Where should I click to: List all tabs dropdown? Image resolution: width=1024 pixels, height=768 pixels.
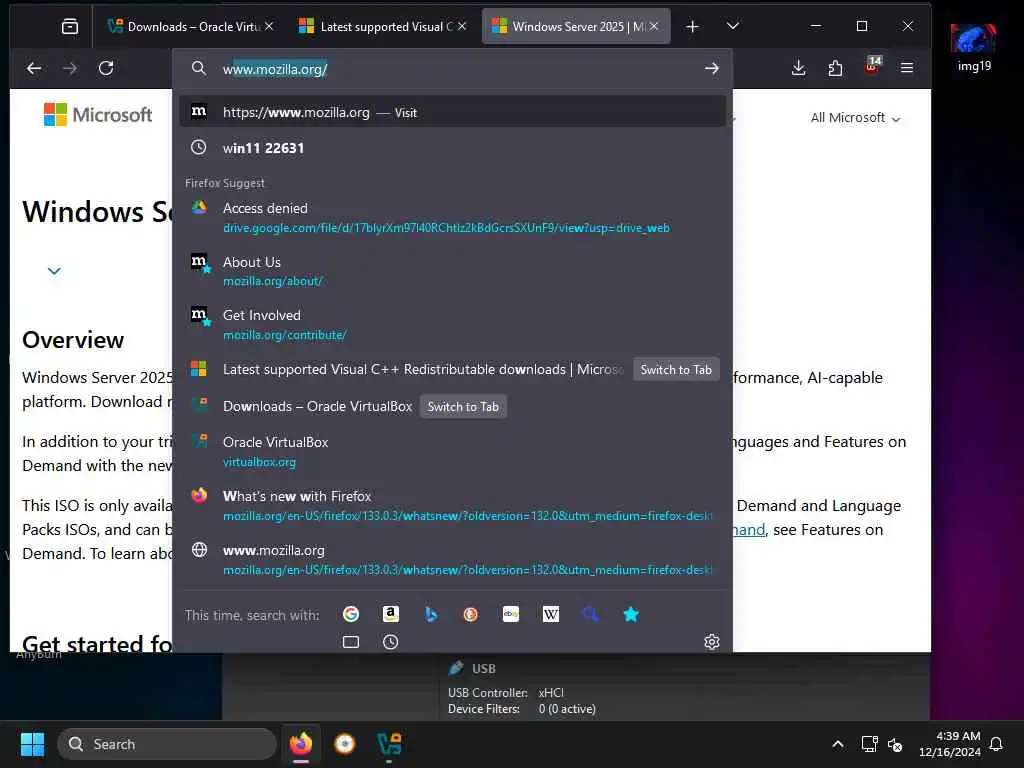[733, 26]
